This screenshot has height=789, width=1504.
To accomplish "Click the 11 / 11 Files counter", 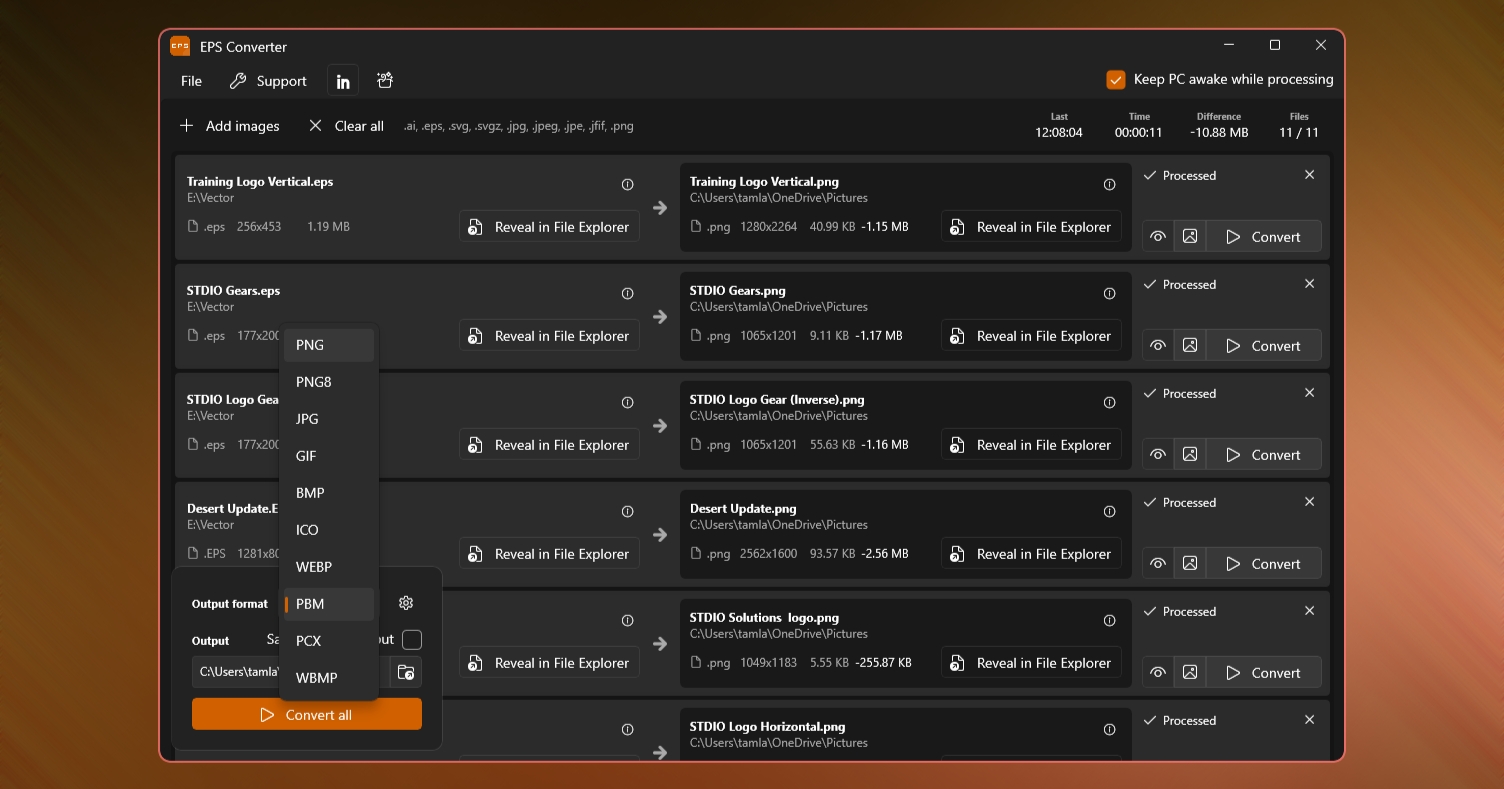I will pos(1299,132).
